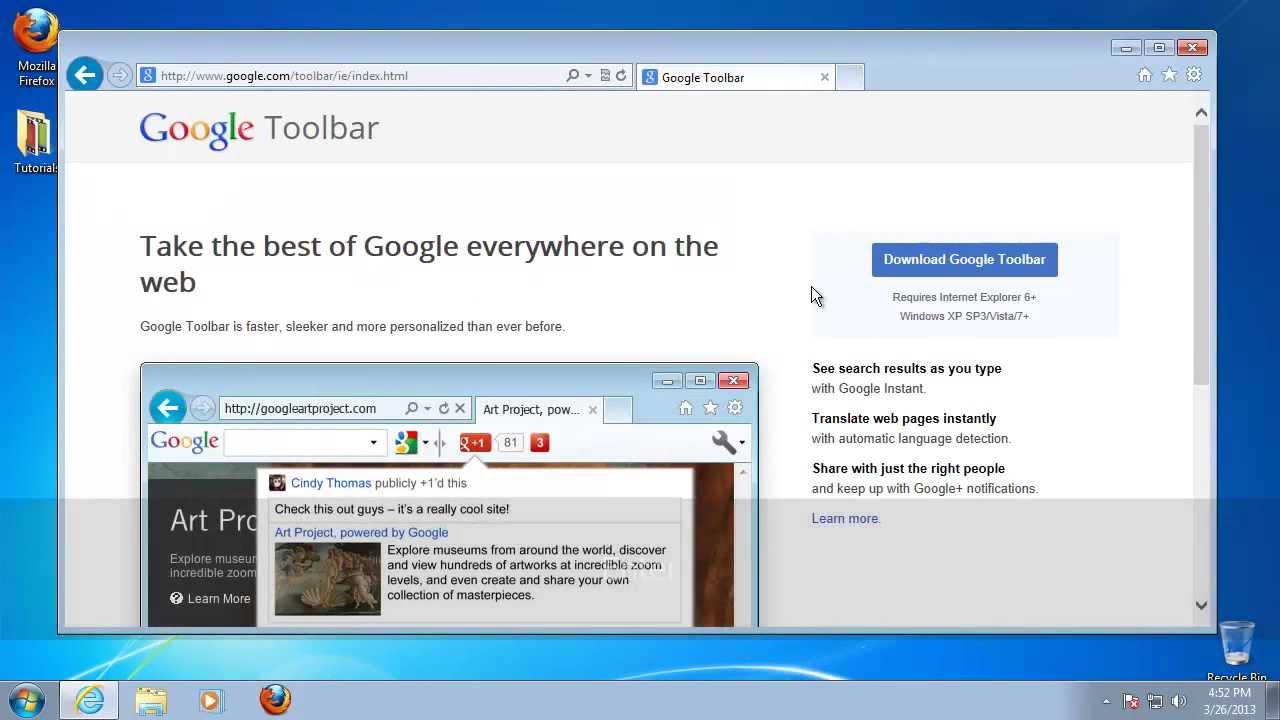
Task: Click the page scrollbar up arrow
Action: [x=1201, y=113]
